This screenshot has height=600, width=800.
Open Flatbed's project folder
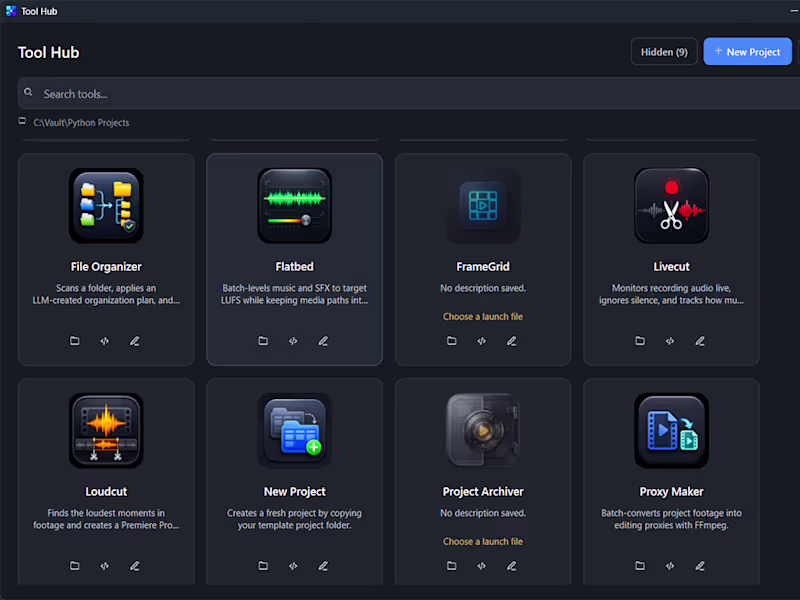click(263, 341)
